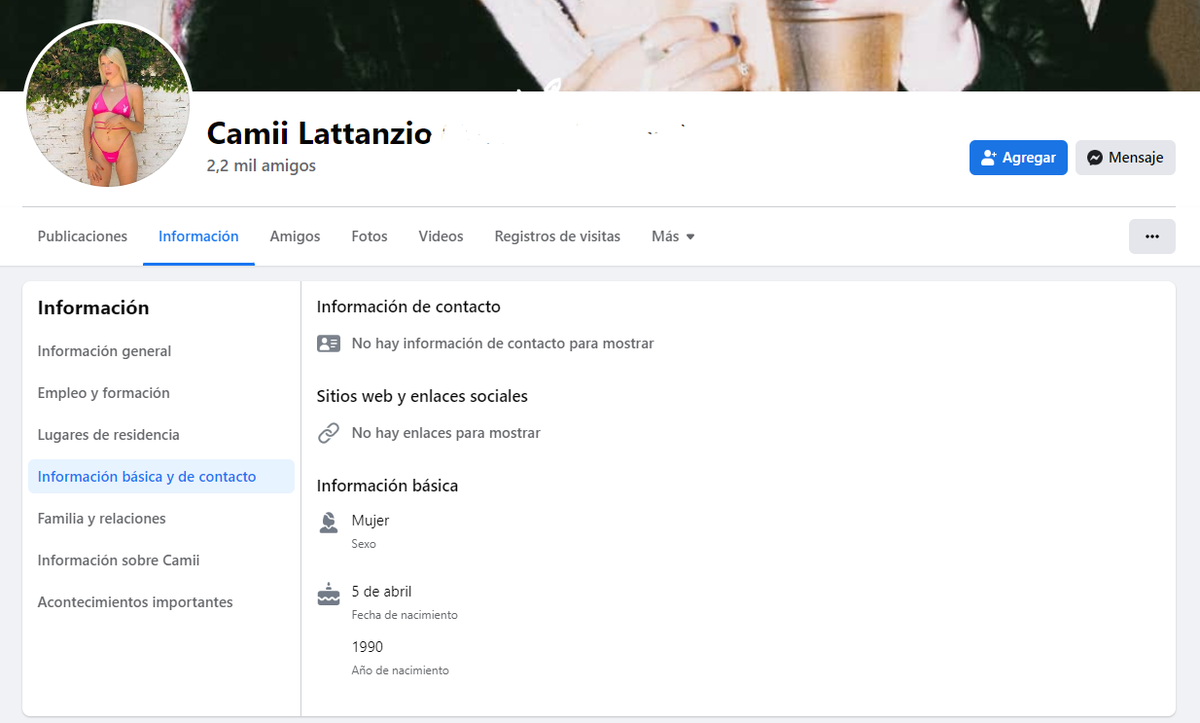This screenshot has height=723, width=1200.
Task: Select Acontecimientos importantes in sidebar
Action: (135, 603)
